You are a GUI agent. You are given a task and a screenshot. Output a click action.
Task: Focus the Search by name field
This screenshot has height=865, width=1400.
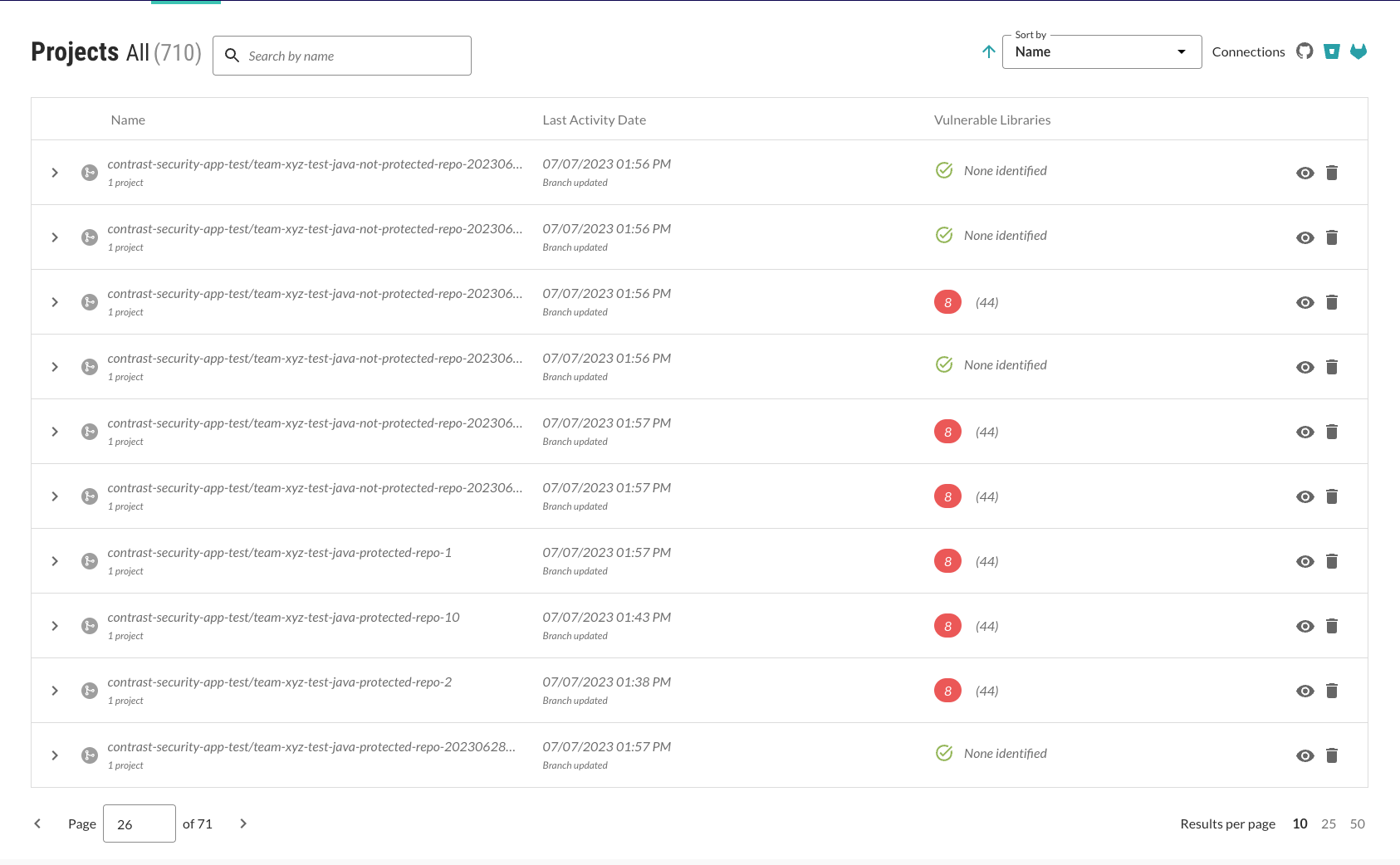tap(342, 56)
